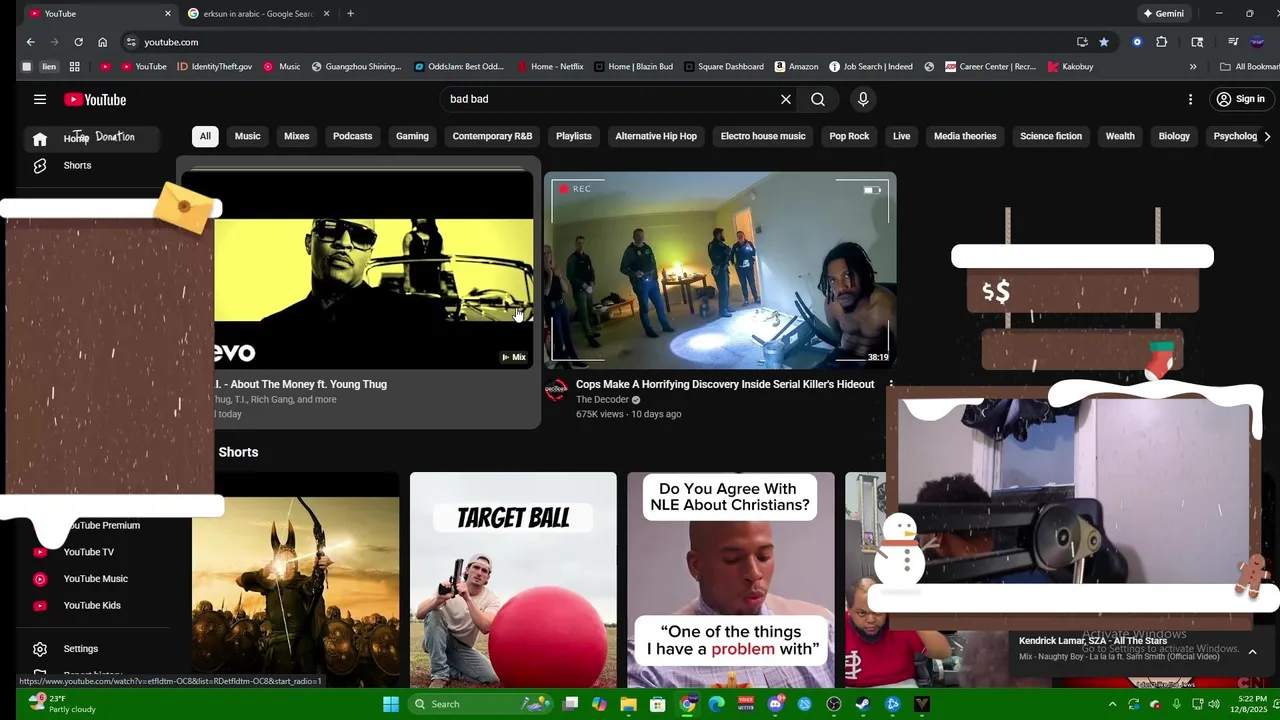Bookmark this page with star icon
Viewport: 1280px width, 720px height.
(x=1104, y=42)
